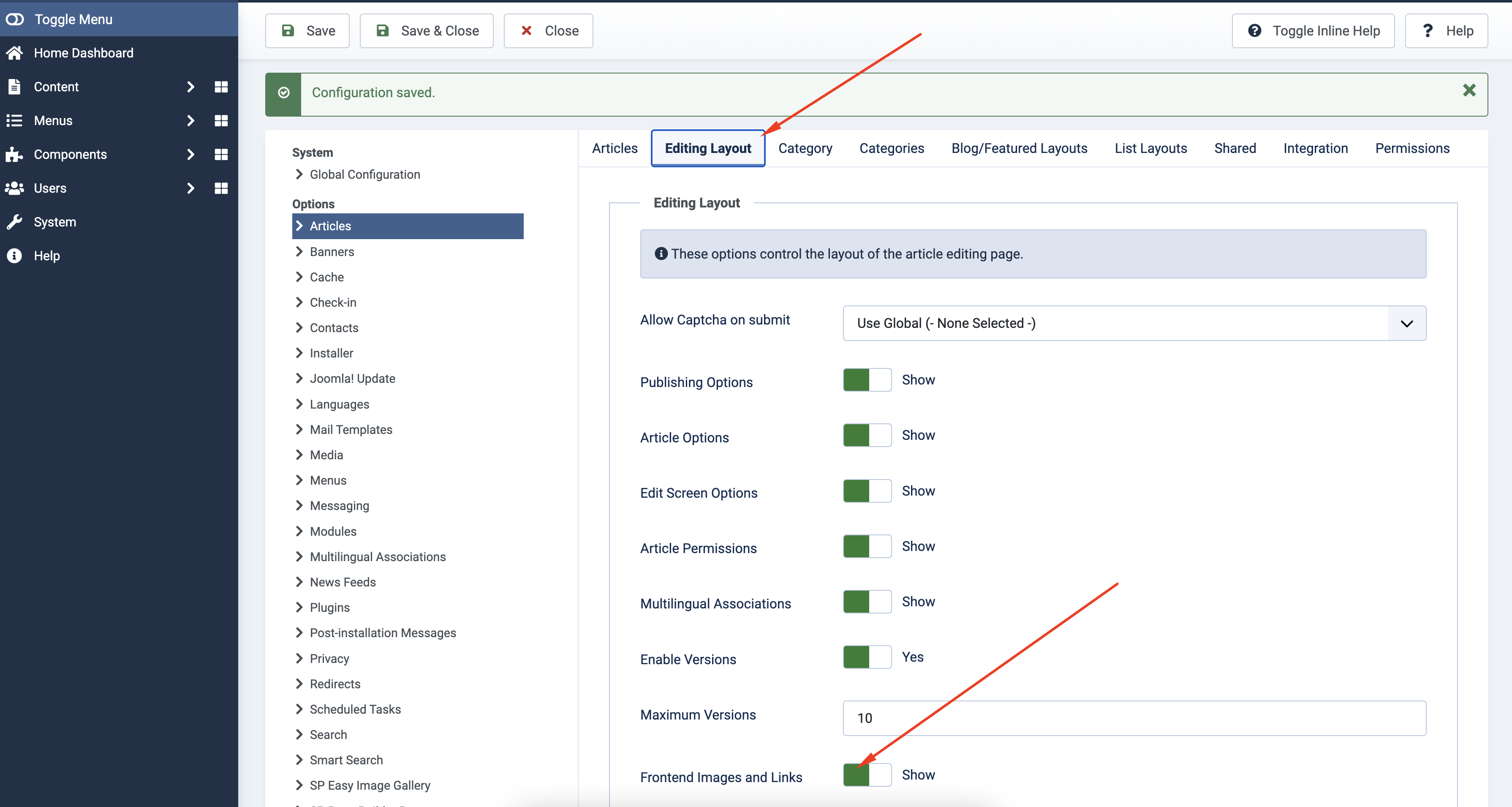
Task: Click the info icon in the Editing Layout notice
Action: point(661,254)
